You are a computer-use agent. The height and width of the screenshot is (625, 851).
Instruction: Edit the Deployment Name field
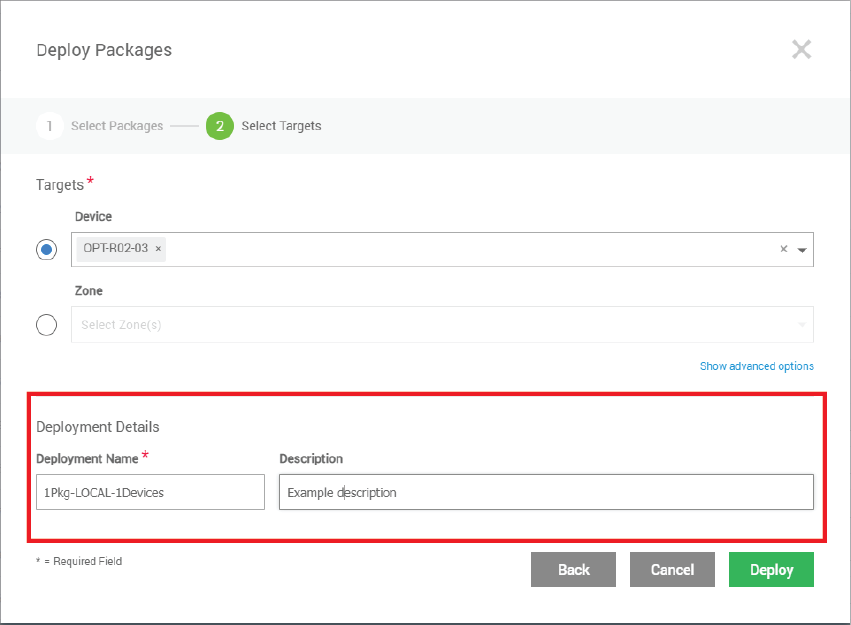pos(150,492)
